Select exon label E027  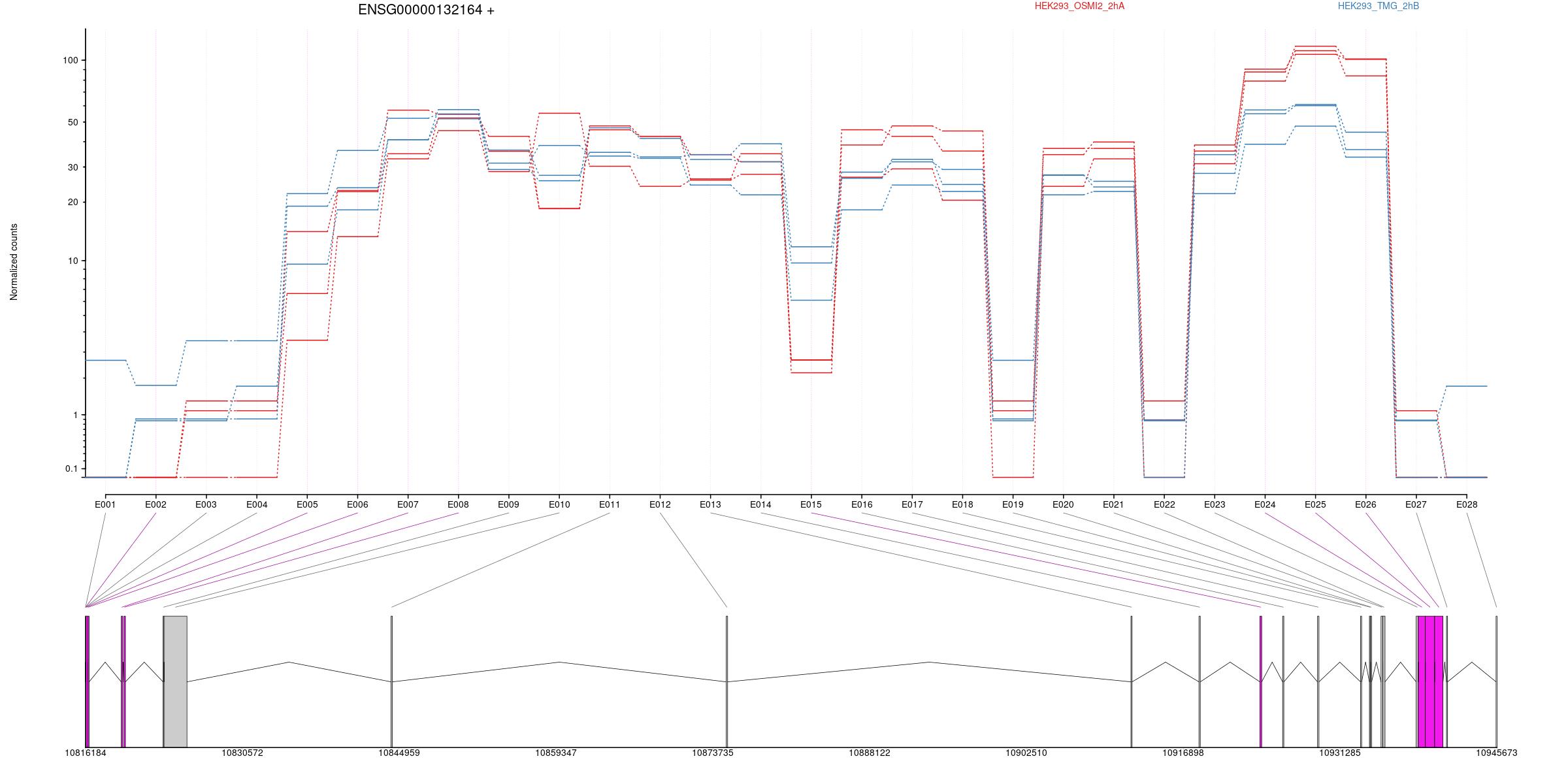[1416, 504]
